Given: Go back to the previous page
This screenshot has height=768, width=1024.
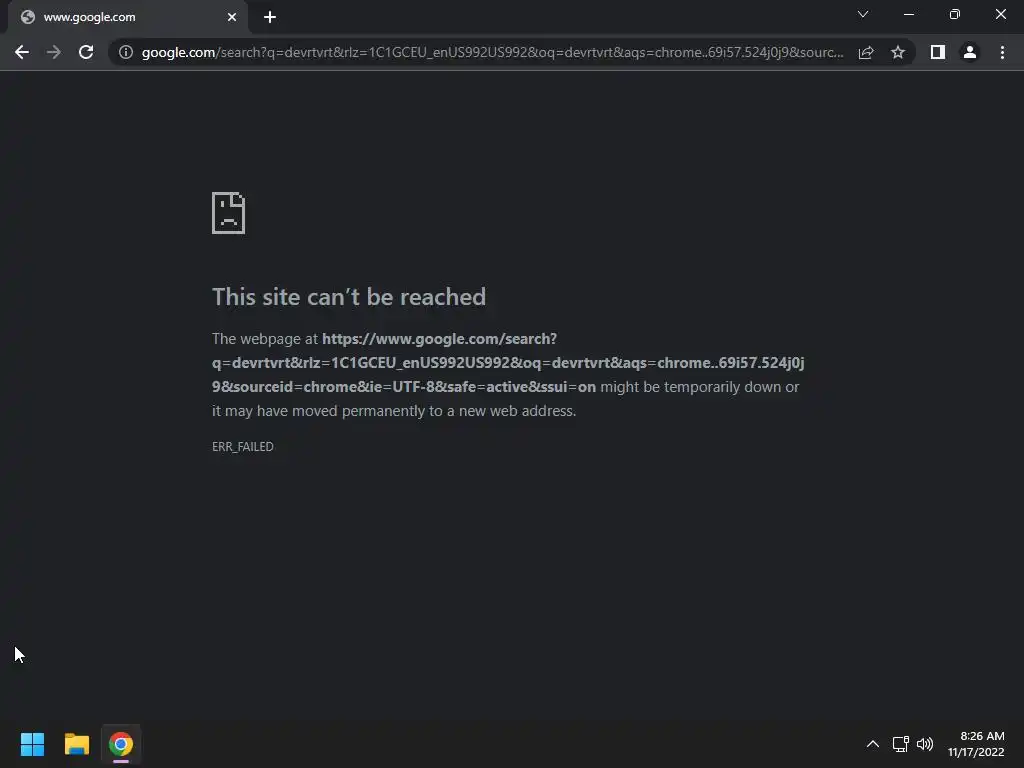Looking at the screenshot, I should pyautogui.click(x=22, y=52).
